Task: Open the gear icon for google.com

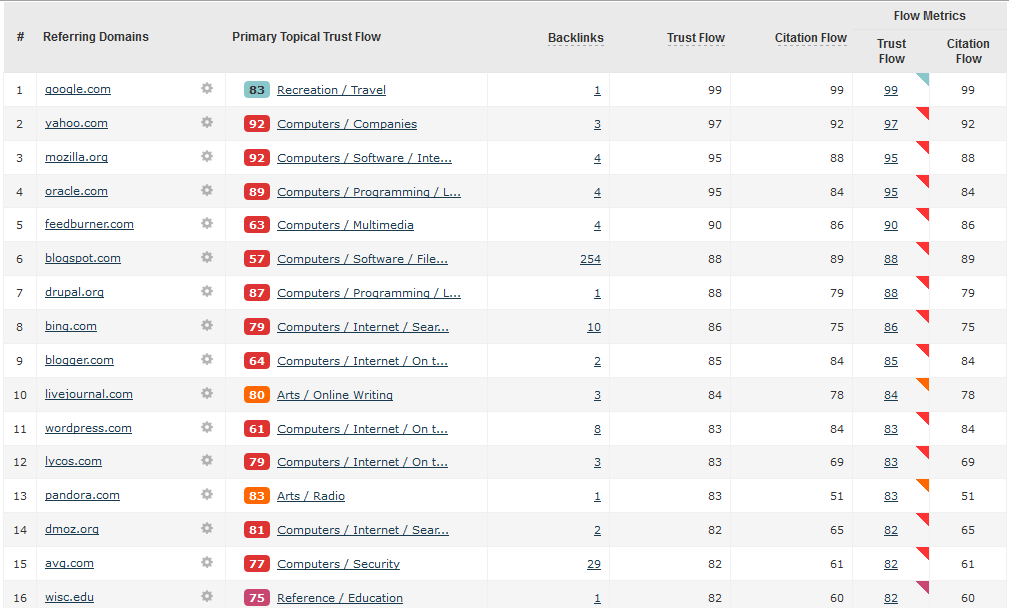Action: 207,88
